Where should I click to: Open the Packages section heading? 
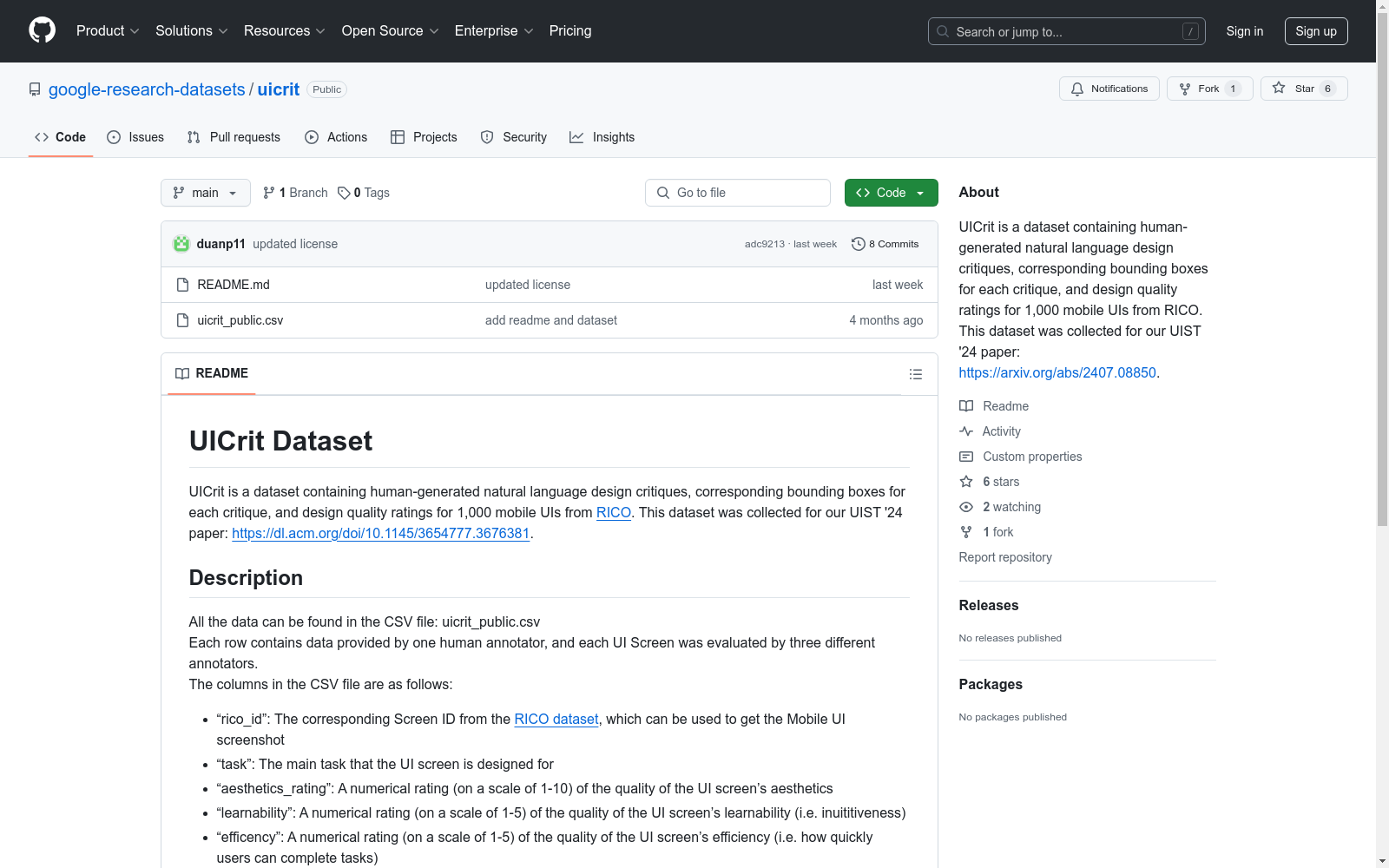pyautogui.click(x=991, y=685)
